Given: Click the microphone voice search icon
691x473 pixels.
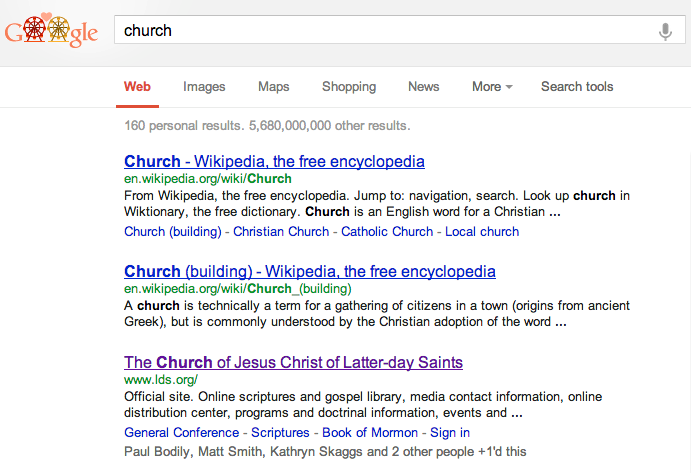Looking at the screenshot, I should point(665,31).
